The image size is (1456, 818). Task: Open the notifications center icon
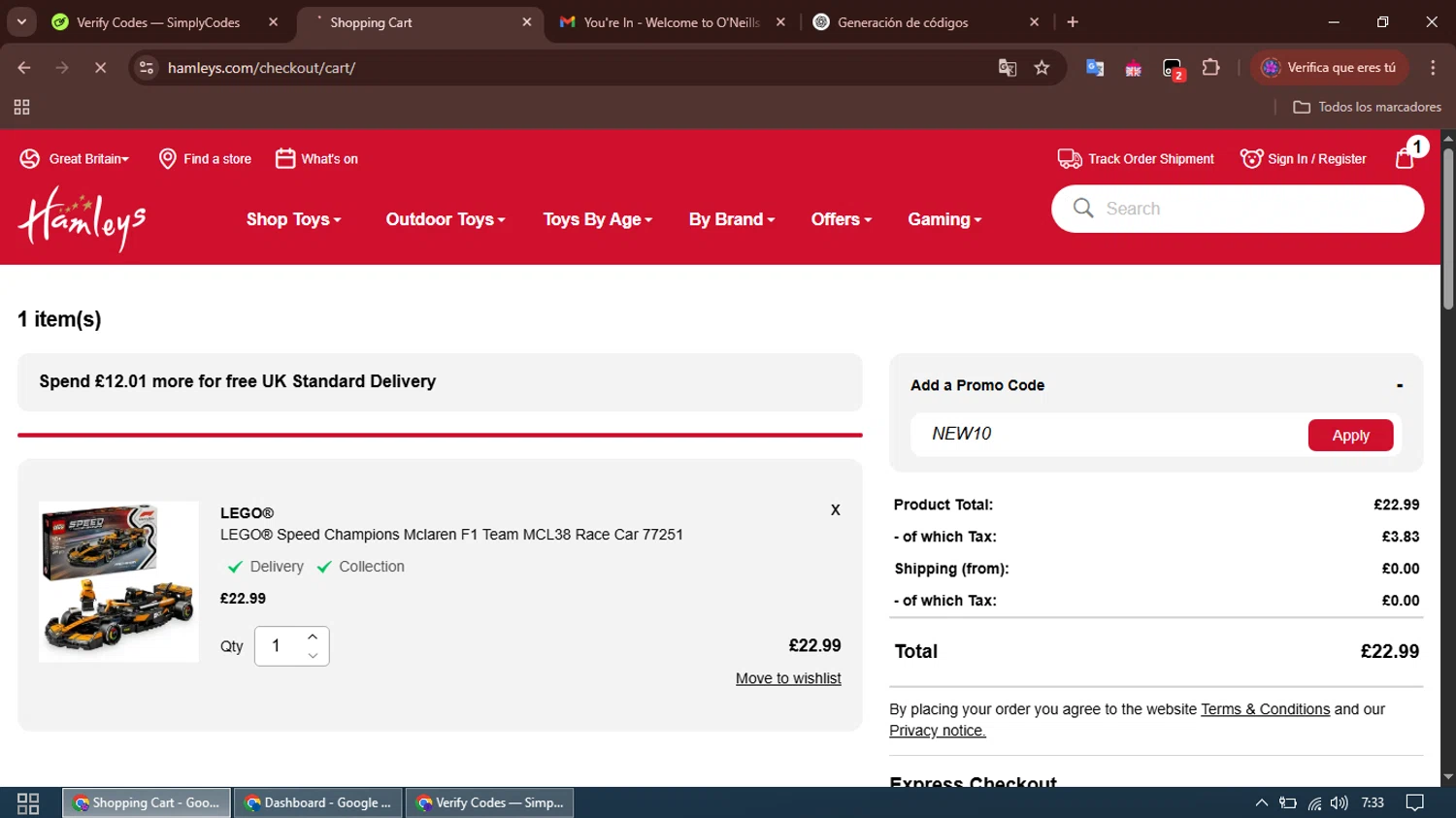1415,802
